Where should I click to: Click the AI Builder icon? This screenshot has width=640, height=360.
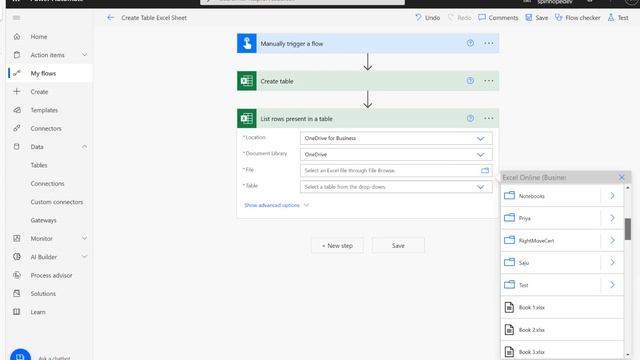pos(17,257)
